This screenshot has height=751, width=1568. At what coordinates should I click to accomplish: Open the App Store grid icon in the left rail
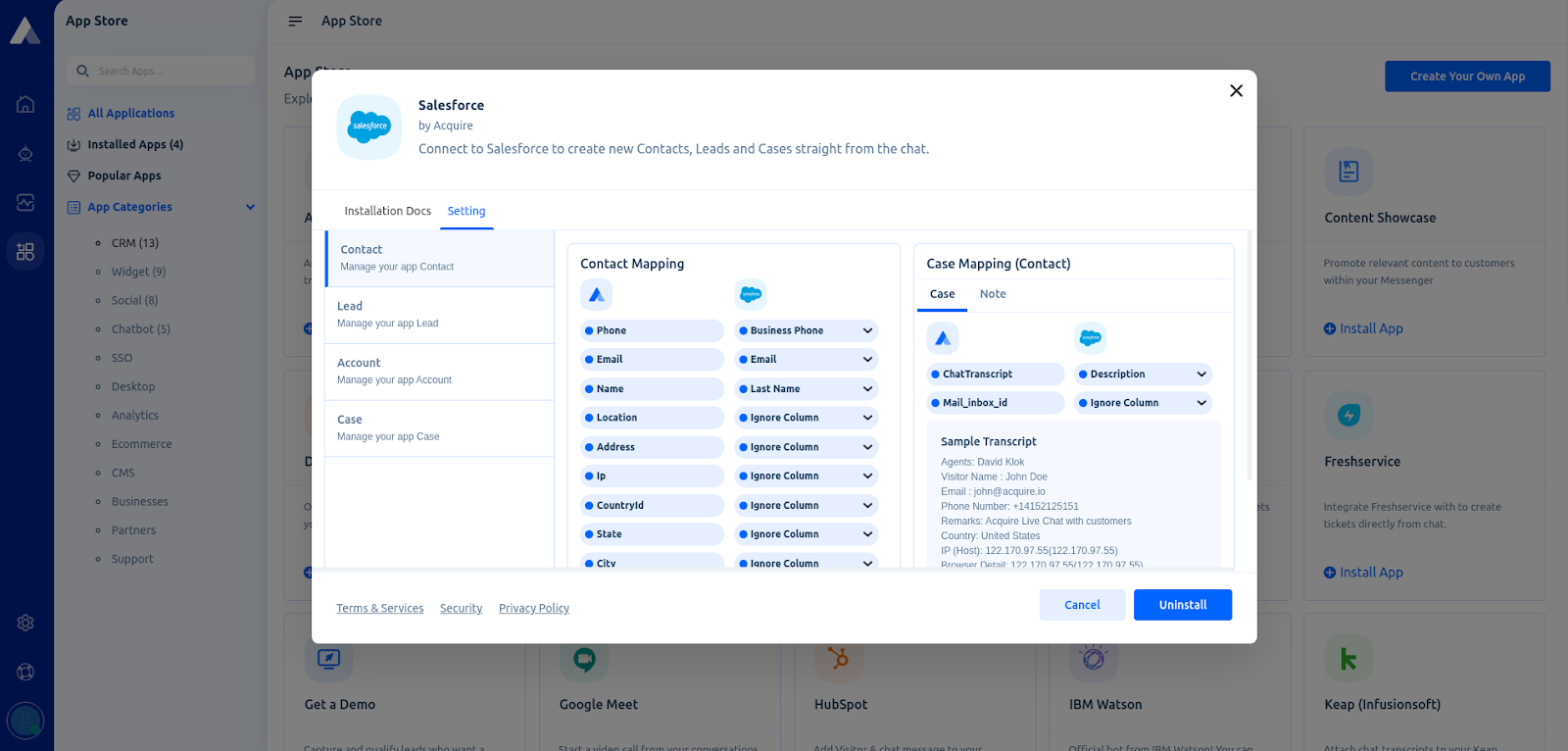tap(25, 252)
